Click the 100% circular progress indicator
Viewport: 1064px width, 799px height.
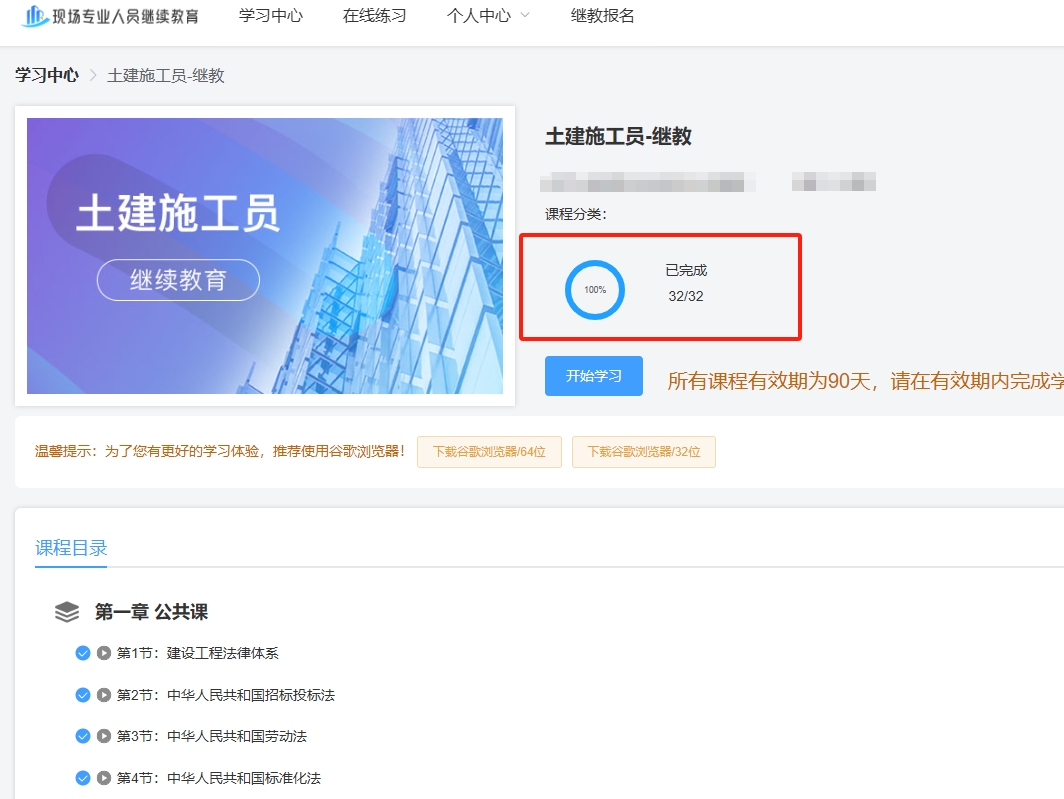coord(595,290)
